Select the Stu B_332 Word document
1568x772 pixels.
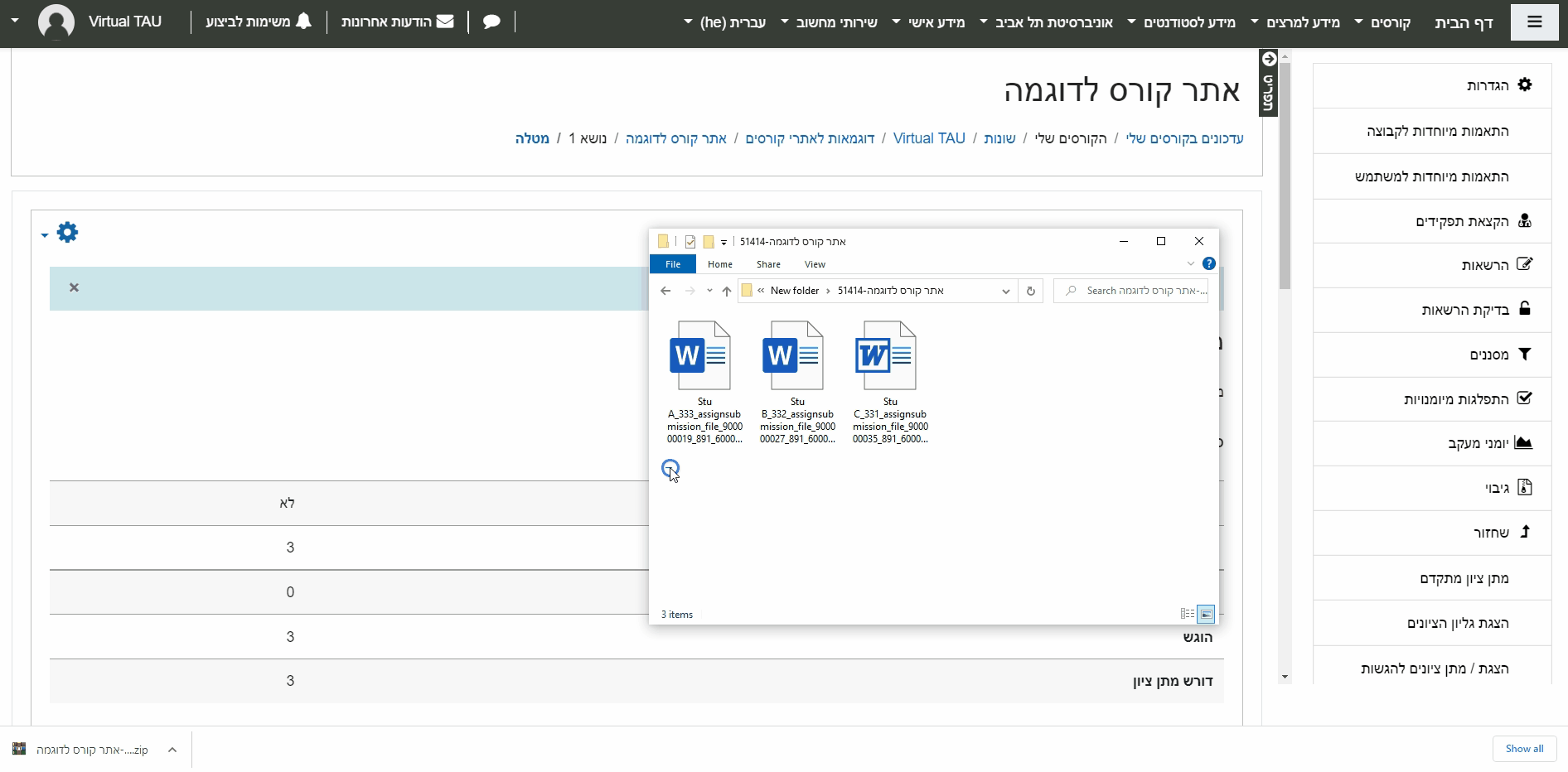point(797,383)
